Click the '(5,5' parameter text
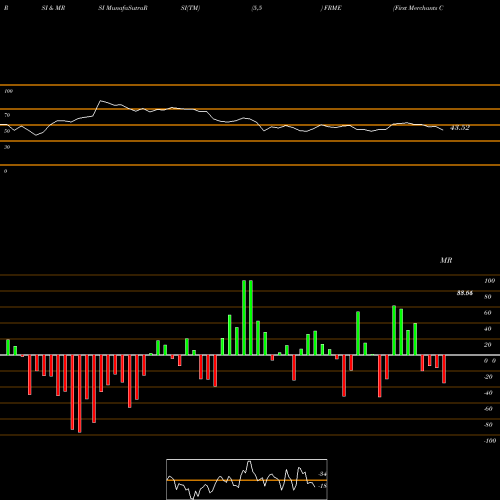 point(257,8)
